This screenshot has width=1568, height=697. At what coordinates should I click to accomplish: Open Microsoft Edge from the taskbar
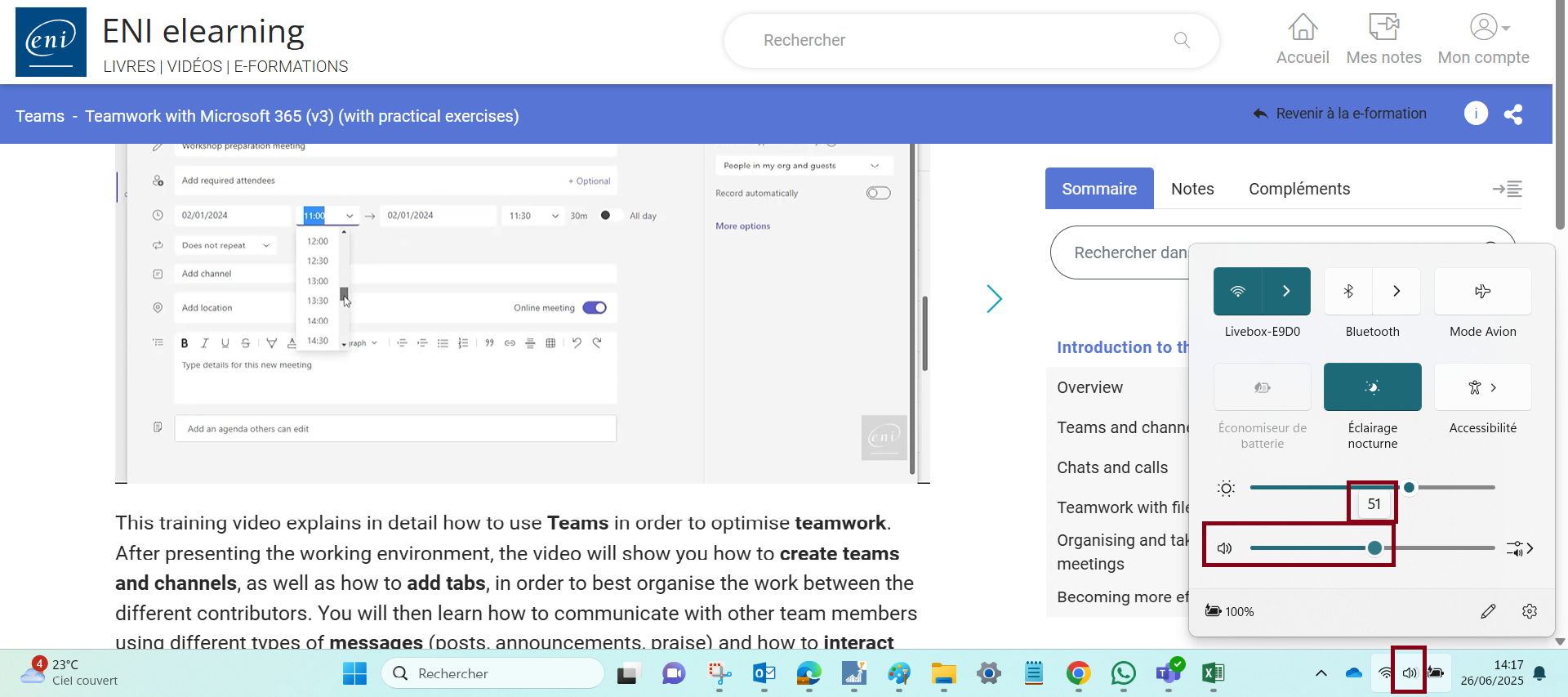pos(808,673)
